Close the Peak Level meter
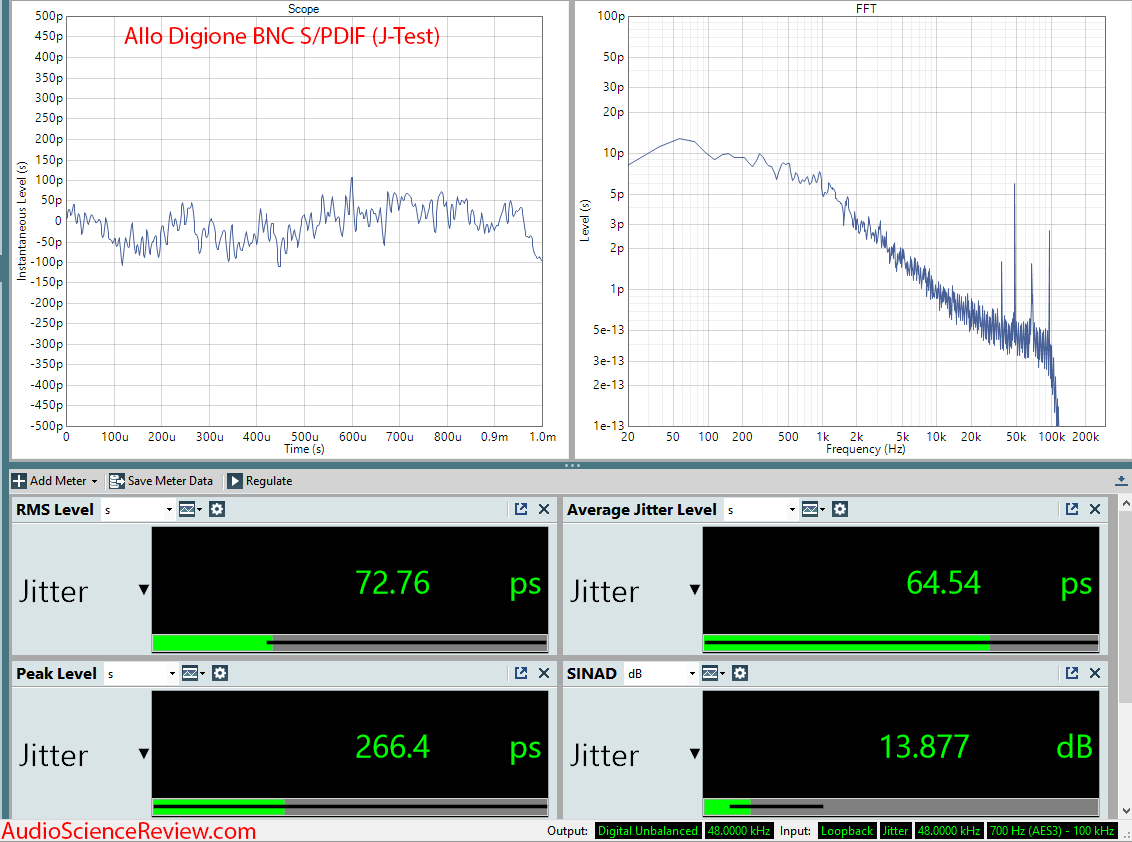The width and height of the screenshot is (1132, 842). click(544, 674)
